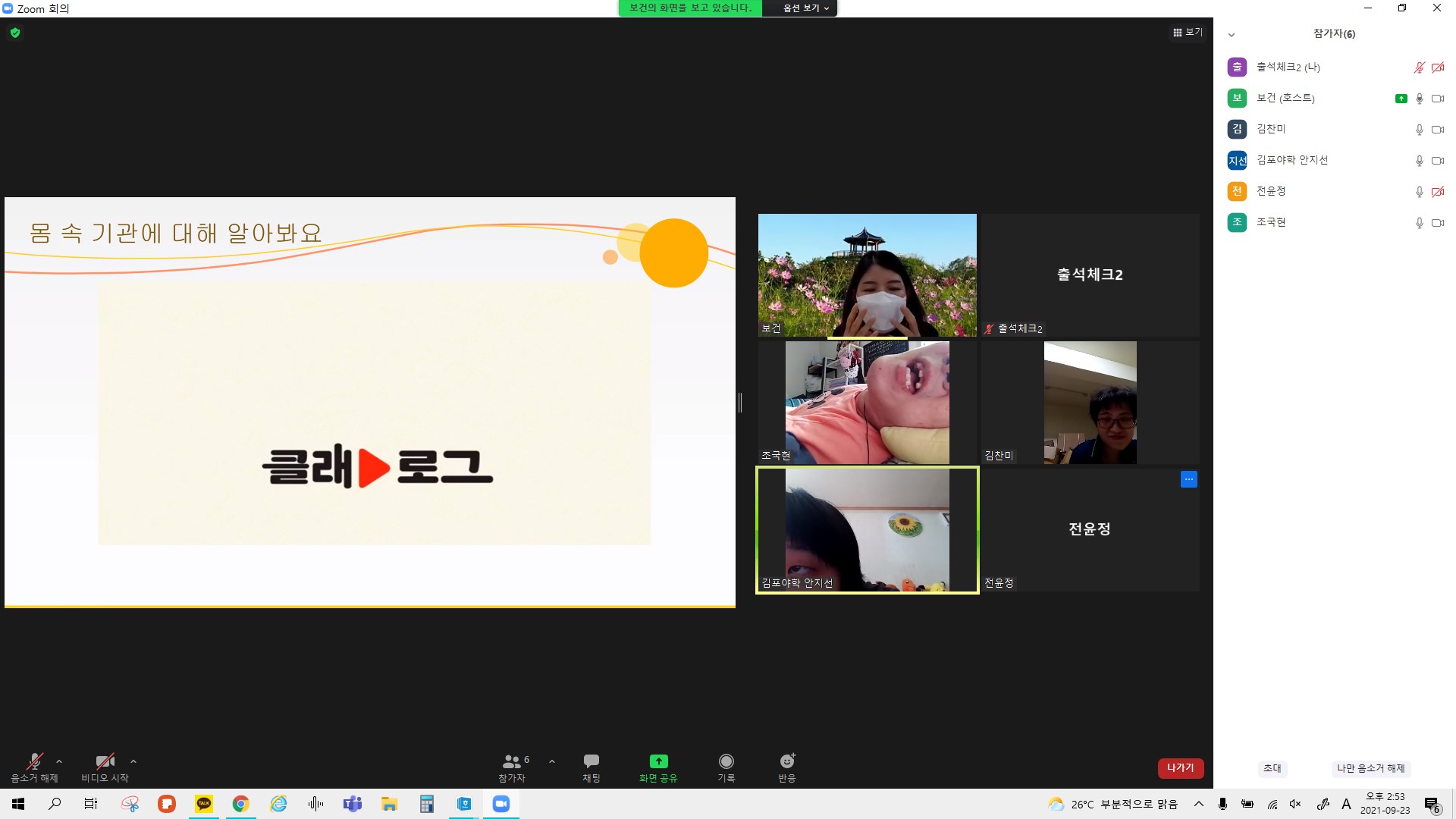The image size is (1456, 819).
Task: Click the 초대 invite button
Action: click(x=1272, y=768)
